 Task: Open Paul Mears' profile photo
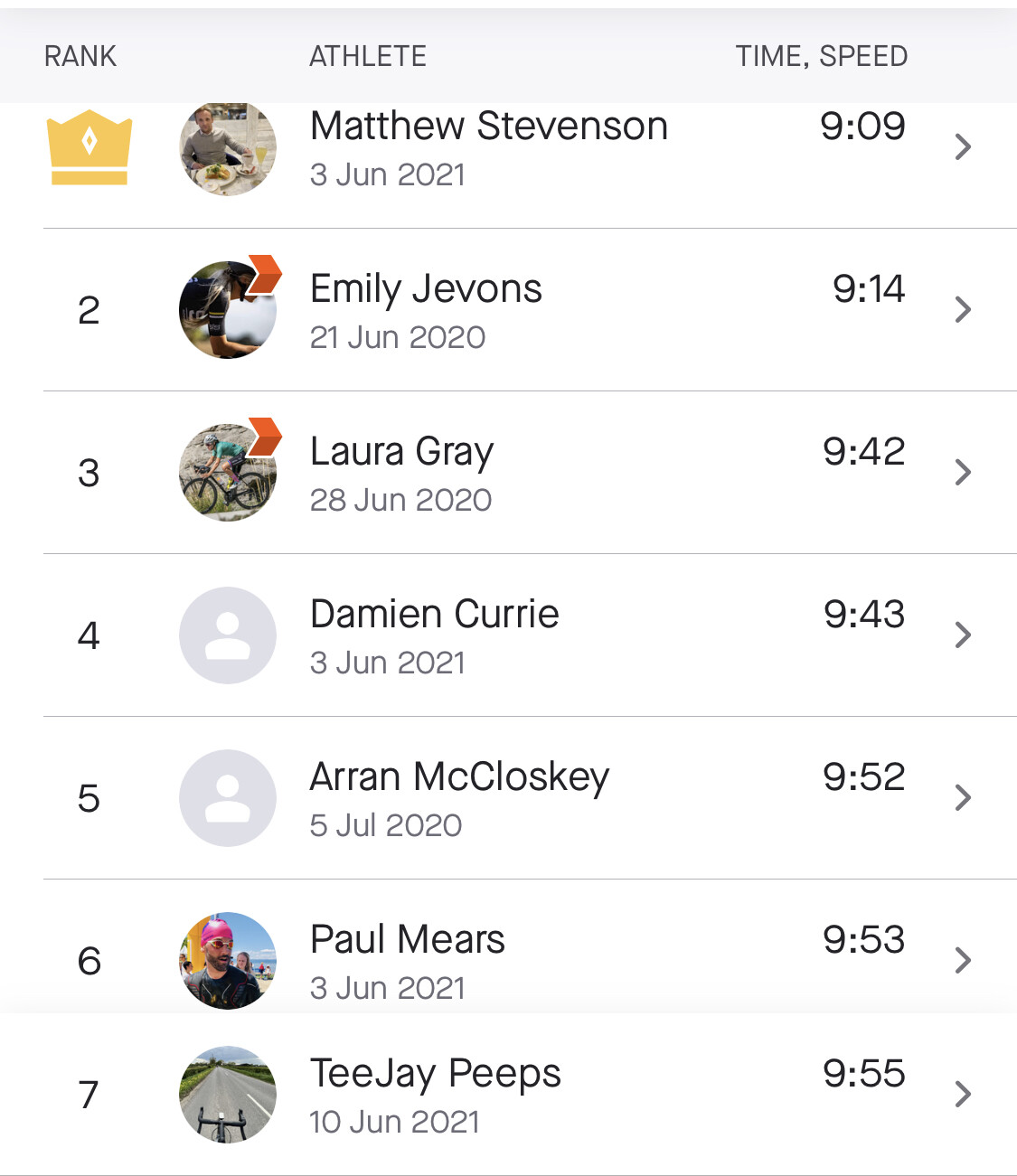point(228,960)
